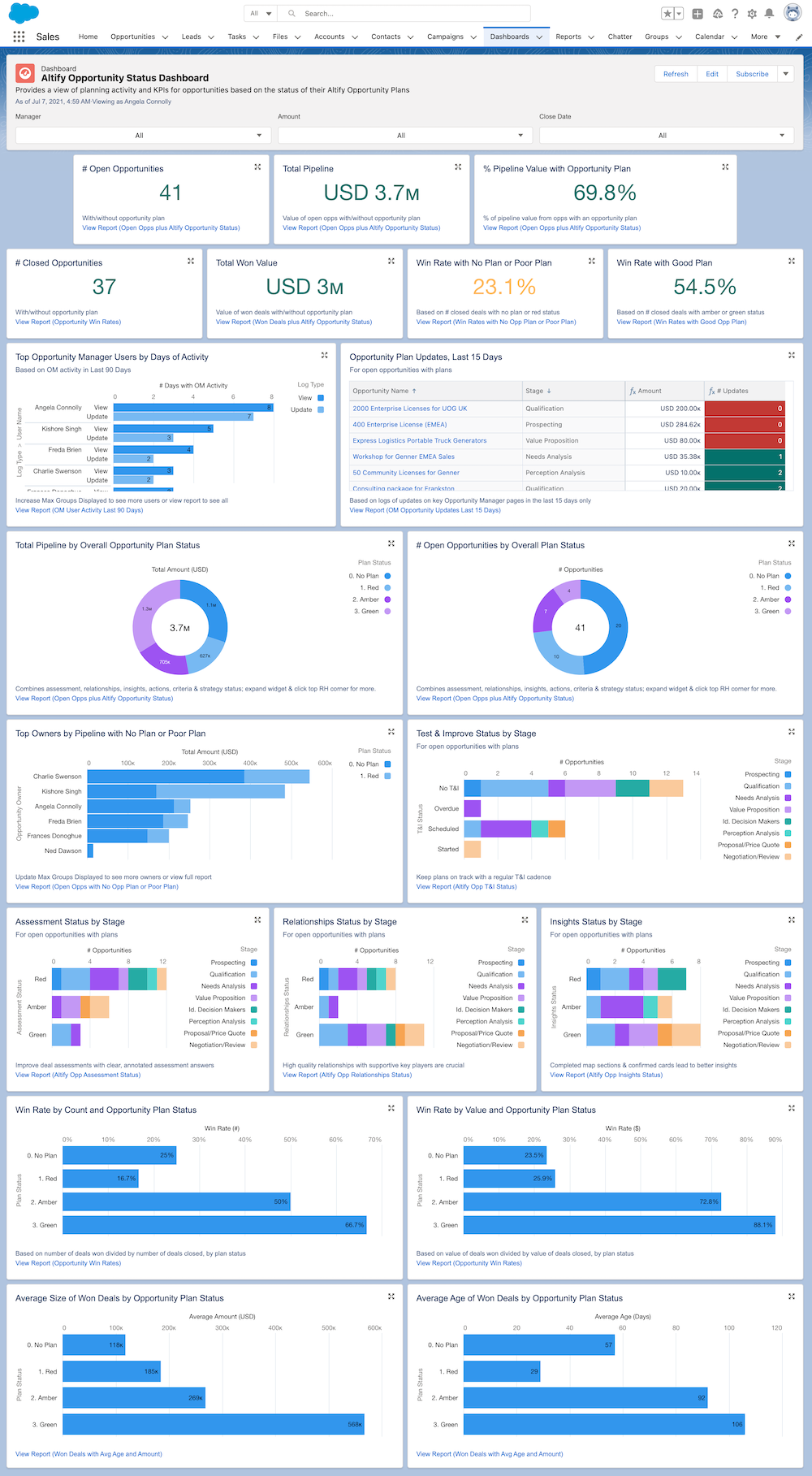Screen dimensions: 812x1476
Task: Open the Tasks tab
Action: 237,37
